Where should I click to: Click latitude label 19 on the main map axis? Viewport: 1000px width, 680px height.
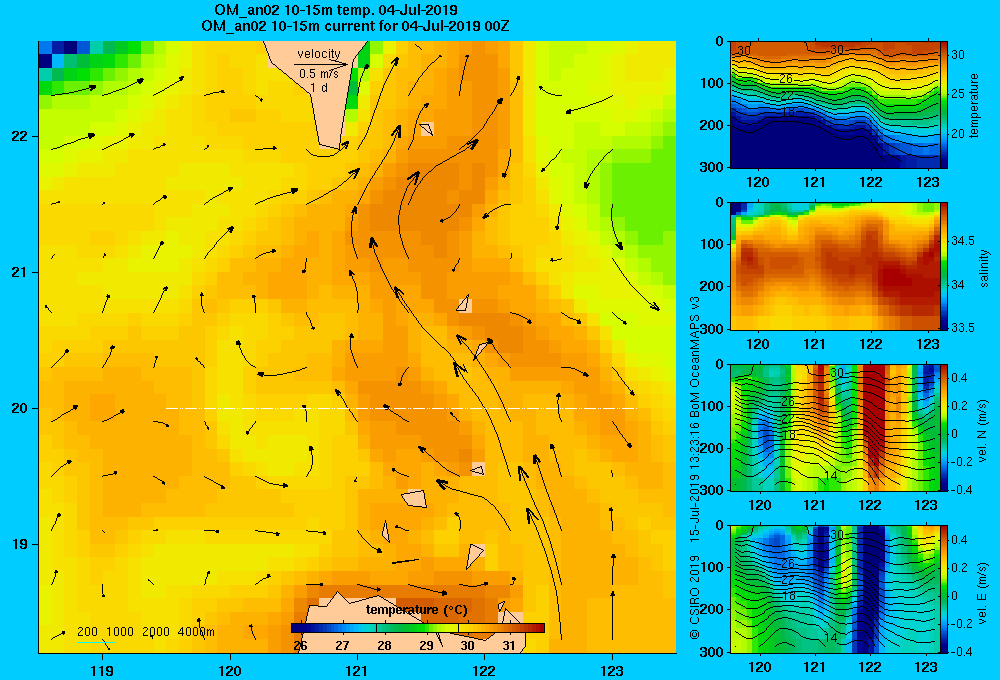19,544
